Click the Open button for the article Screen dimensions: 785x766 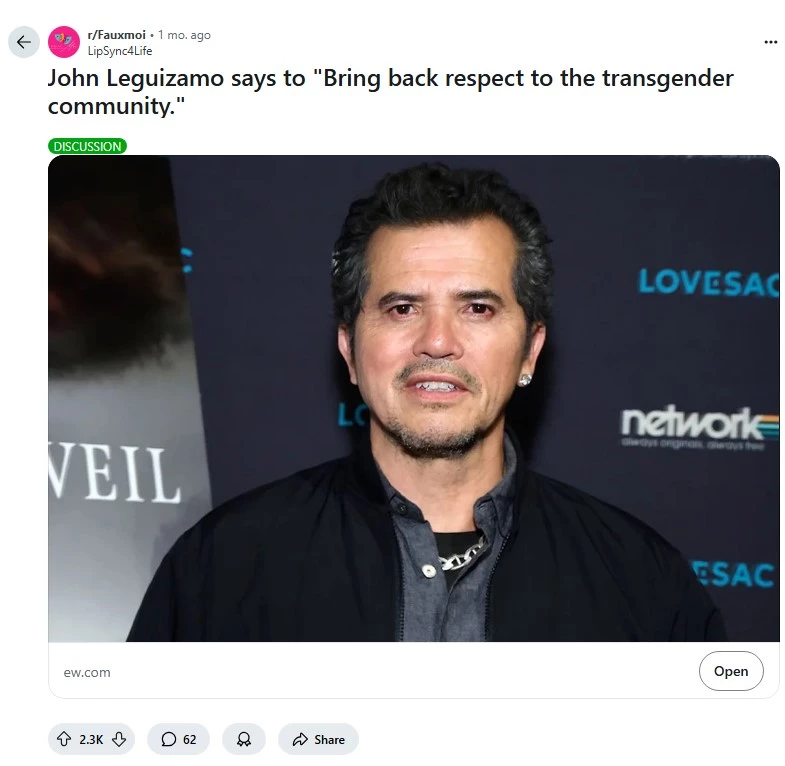[731, 671]
